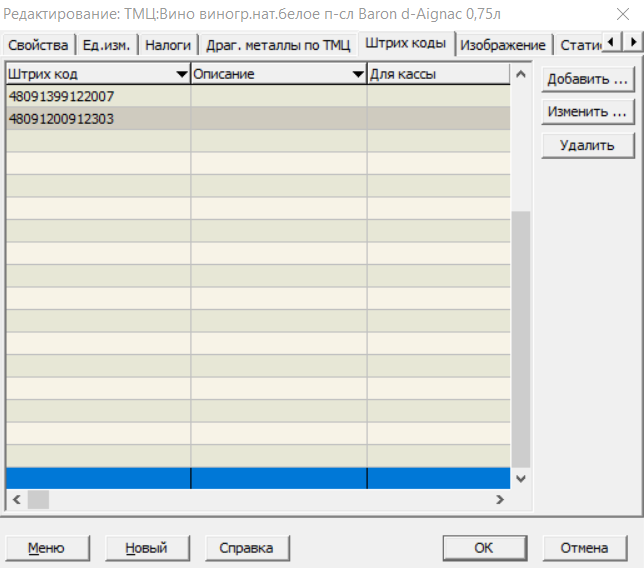Confirm changes with OK button
The width and height of the screenshot is (644, 568).
pos(484,548)
